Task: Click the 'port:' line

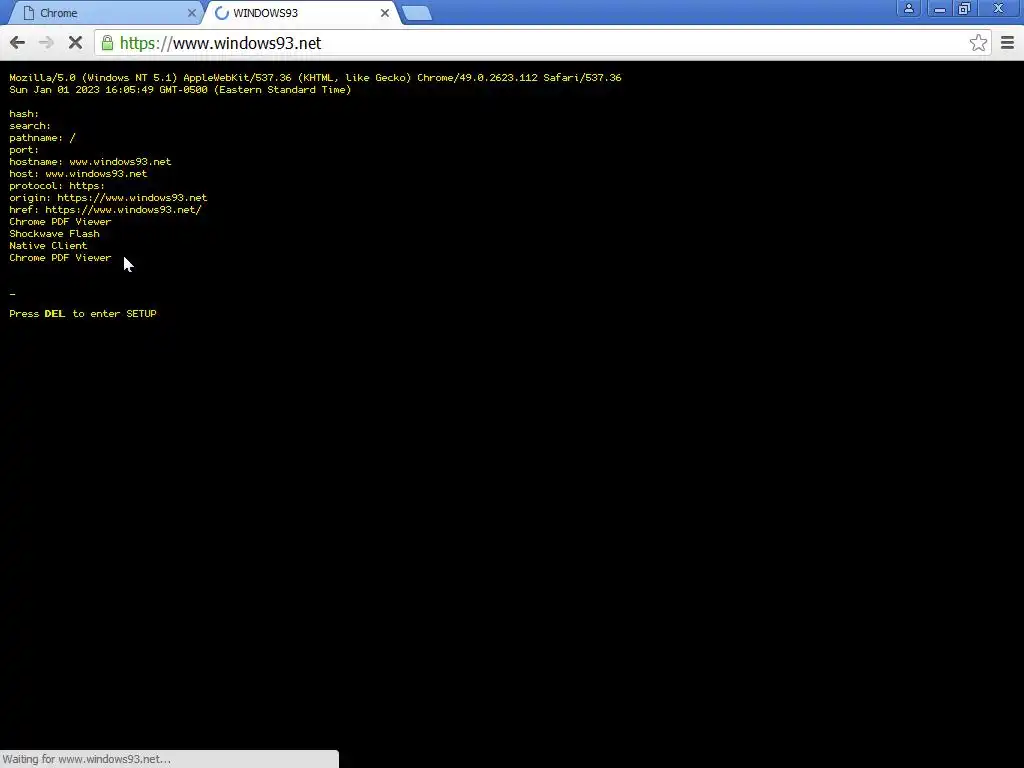Action: (24, 150)
